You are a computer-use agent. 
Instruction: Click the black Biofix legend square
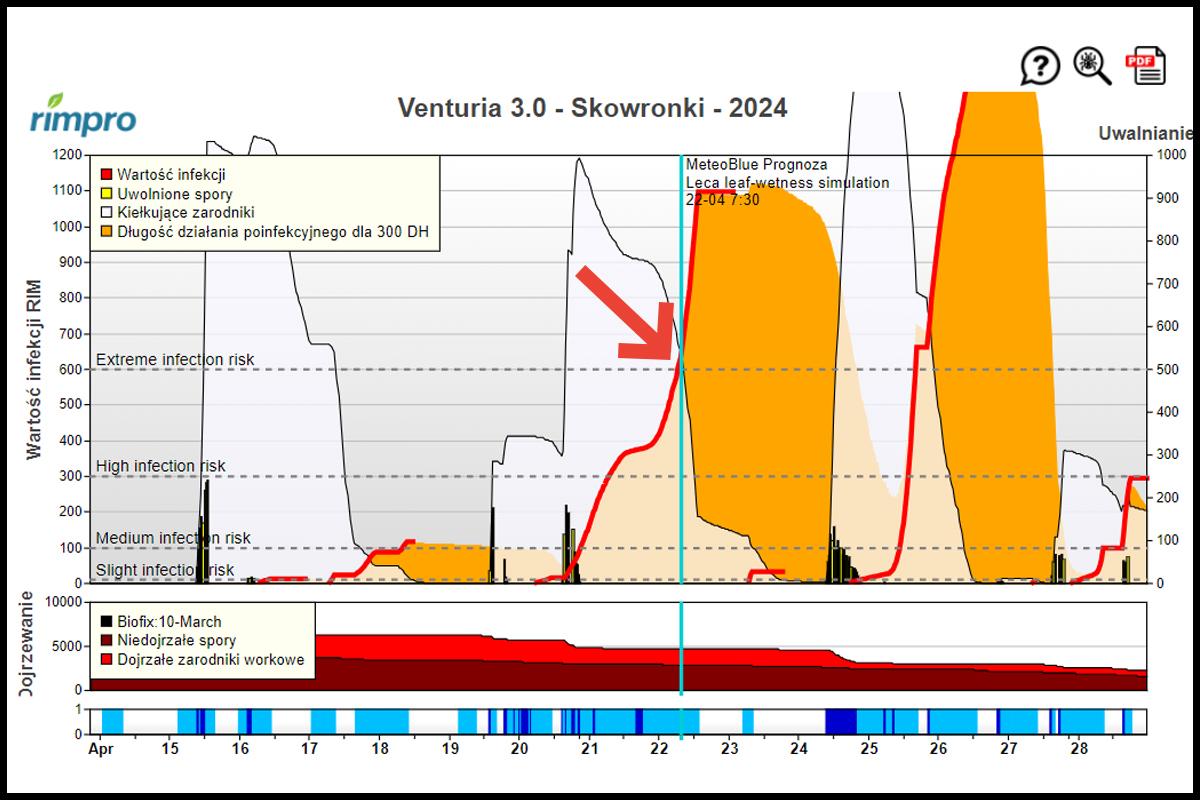pos(104,622)
